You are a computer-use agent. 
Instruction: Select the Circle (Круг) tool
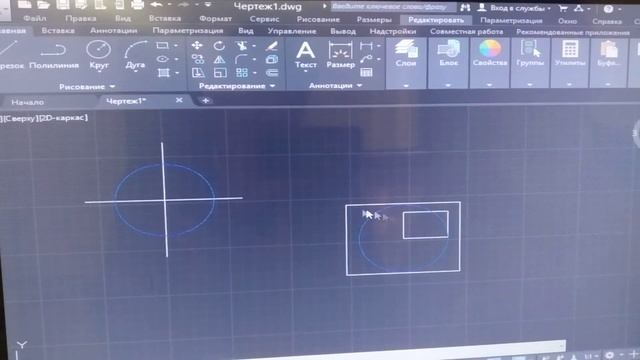99,56
